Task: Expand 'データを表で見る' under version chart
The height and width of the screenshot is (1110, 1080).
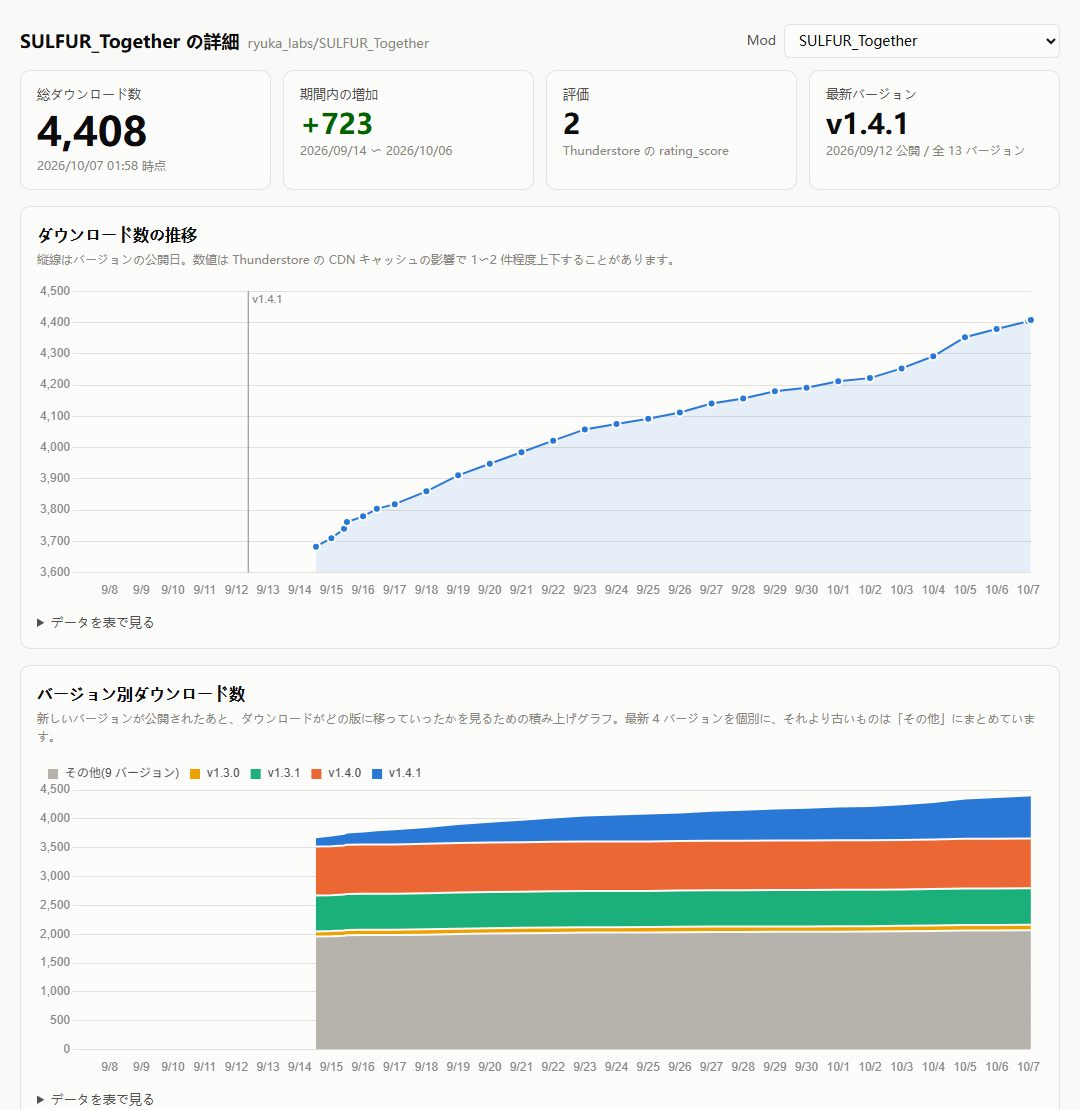Action: (x=96, y=1099)
